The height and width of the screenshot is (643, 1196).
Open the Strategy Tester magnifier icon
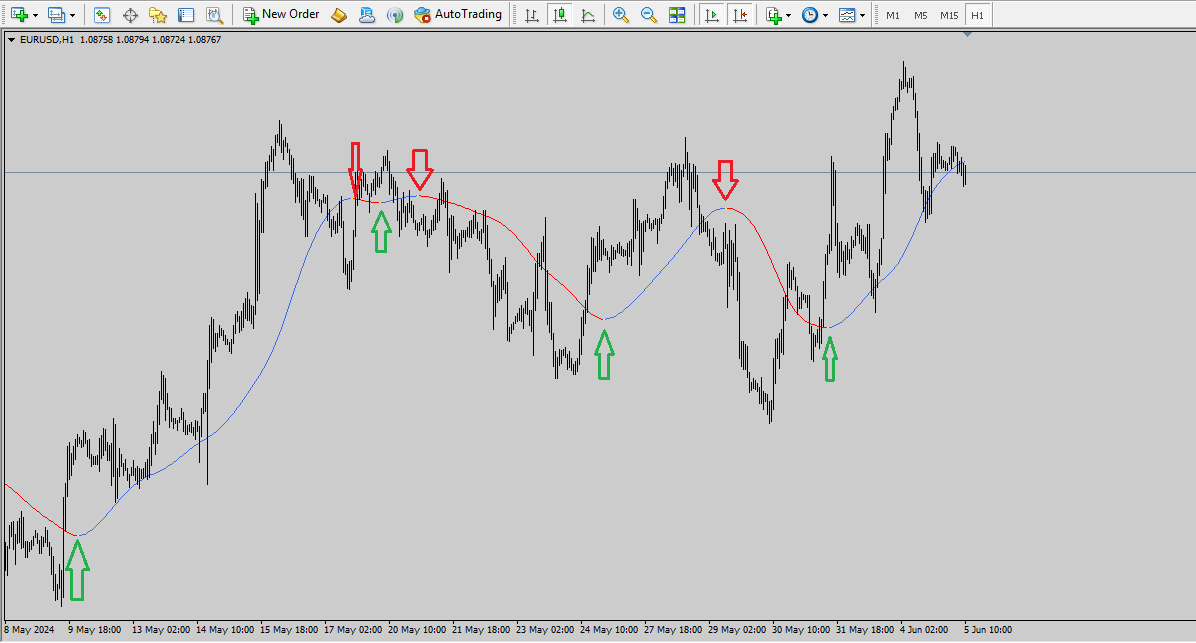tap(214, 15)
